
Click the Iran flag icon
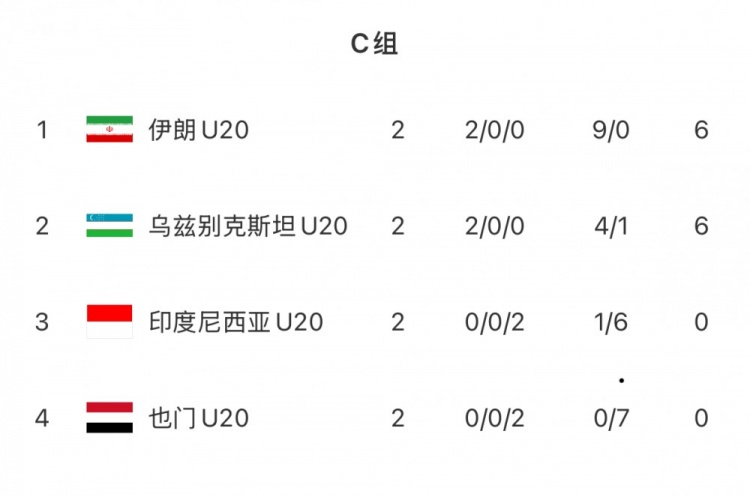coord(109,130)
